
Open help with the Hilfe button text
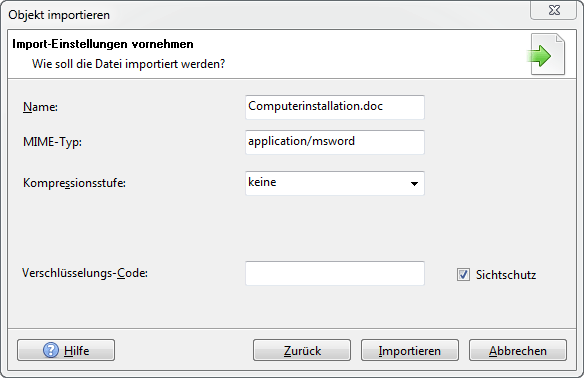click(x=76, y=350)
